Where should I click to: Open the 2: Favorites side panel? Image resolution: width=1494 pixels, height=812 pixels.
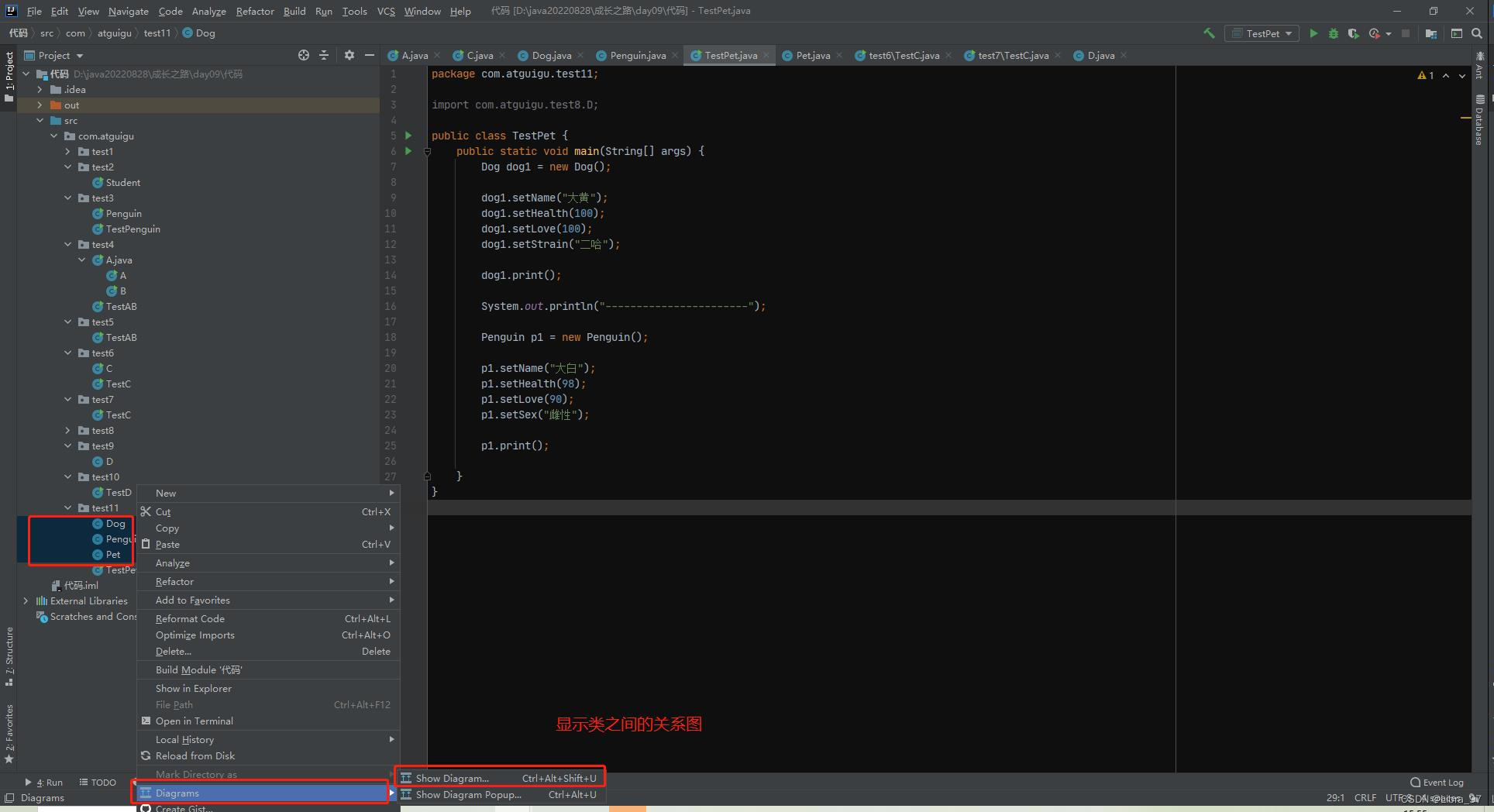pos(9,734)
